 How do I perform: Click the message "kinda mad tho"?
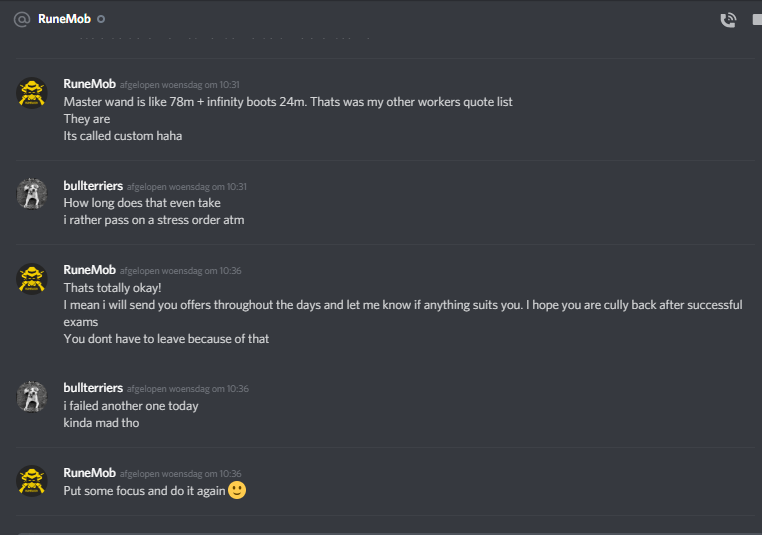pyautogui.click(x=101, y=423)
